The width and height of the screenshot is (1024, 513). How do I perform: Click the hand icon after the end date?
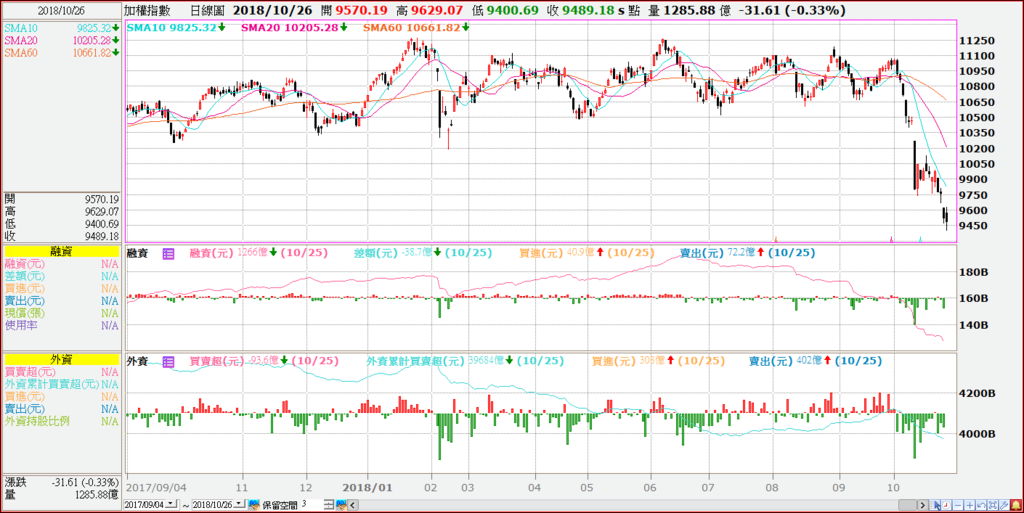point(254,505)
